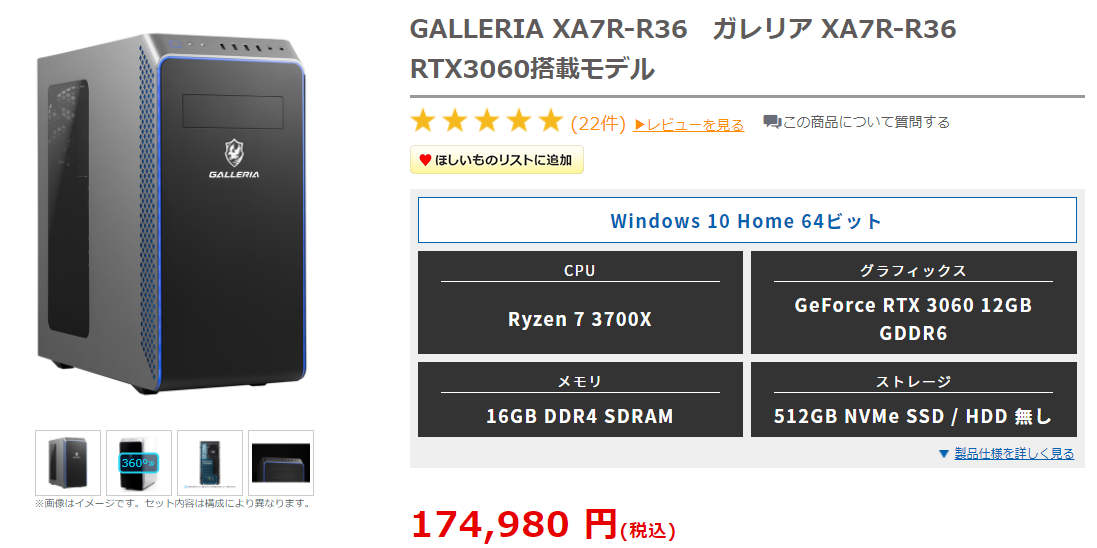Viewport: 1097px width, 548px height.
Task: Click the (22件) review count
Action: tap(598, 123)
